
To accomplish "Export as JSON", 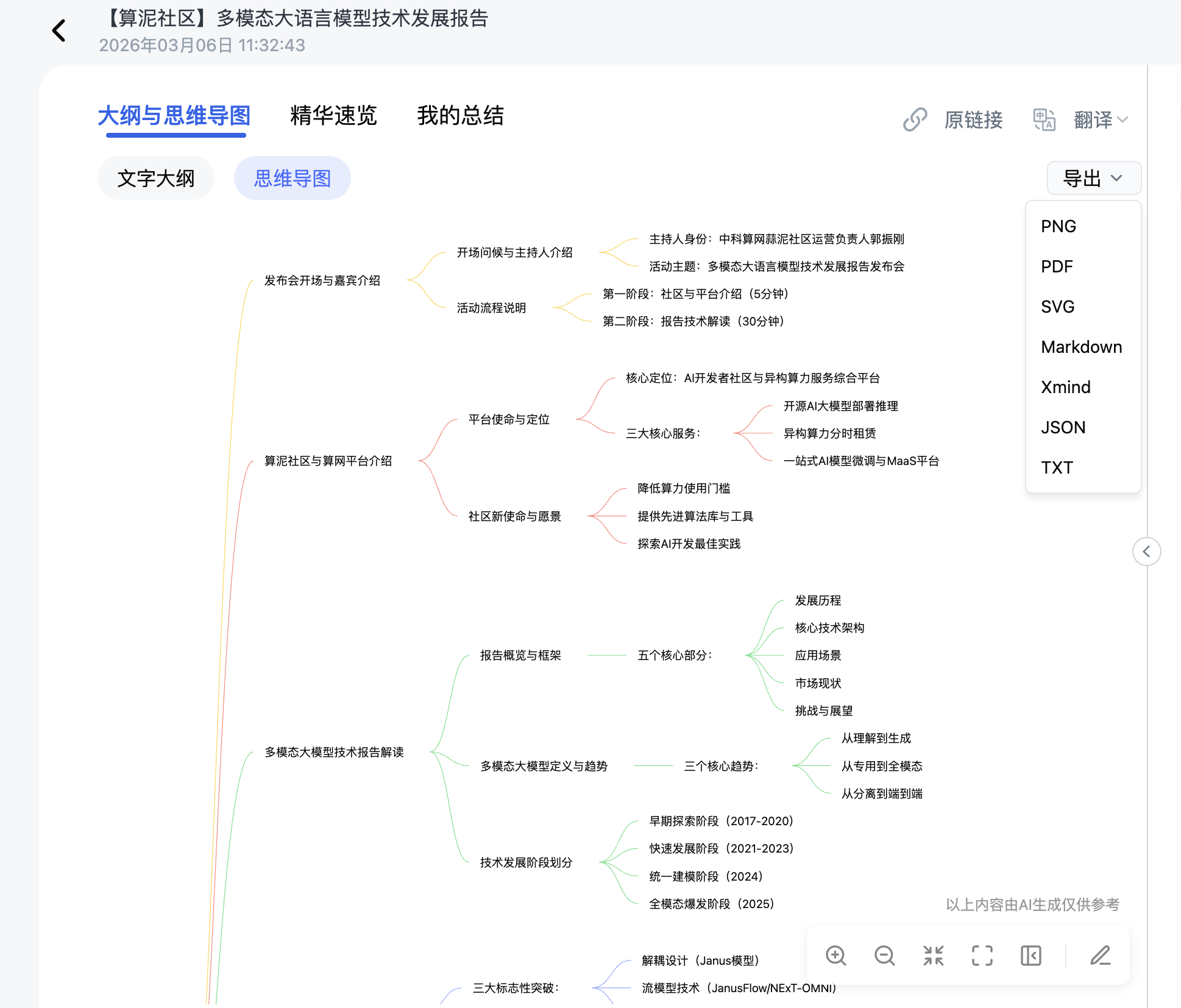I will pyautogui.click(x=1083, y=427).
